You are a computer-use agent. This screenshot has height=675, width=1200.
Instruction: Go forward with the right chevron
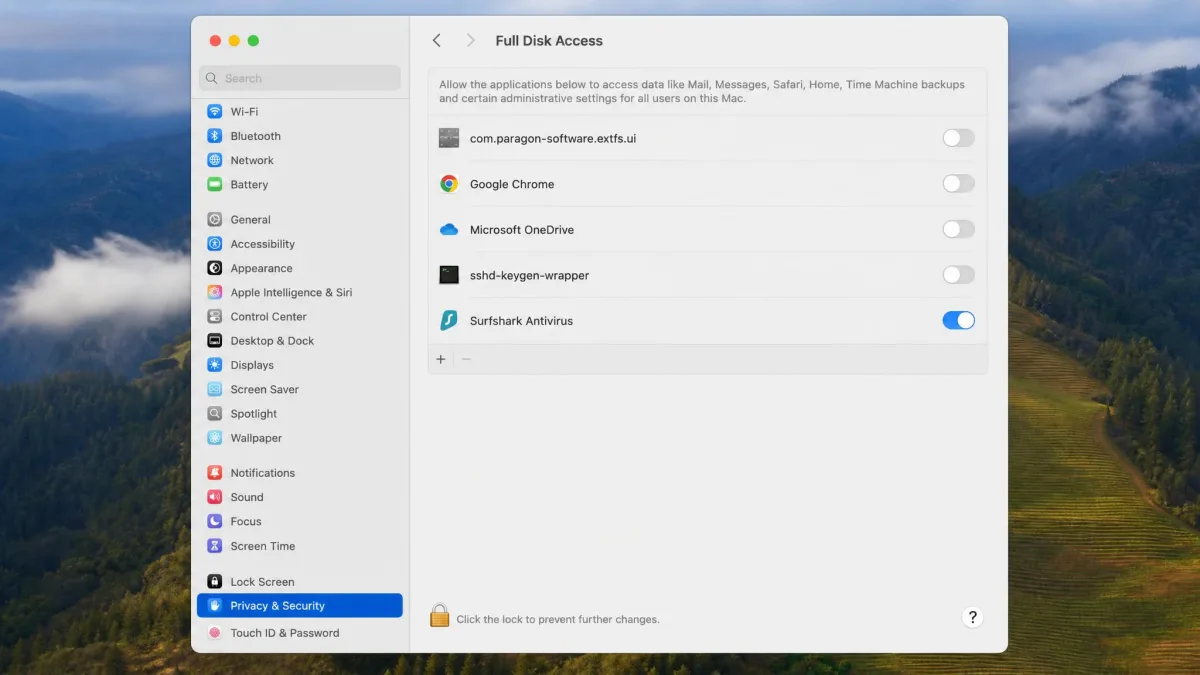[470, 41]
